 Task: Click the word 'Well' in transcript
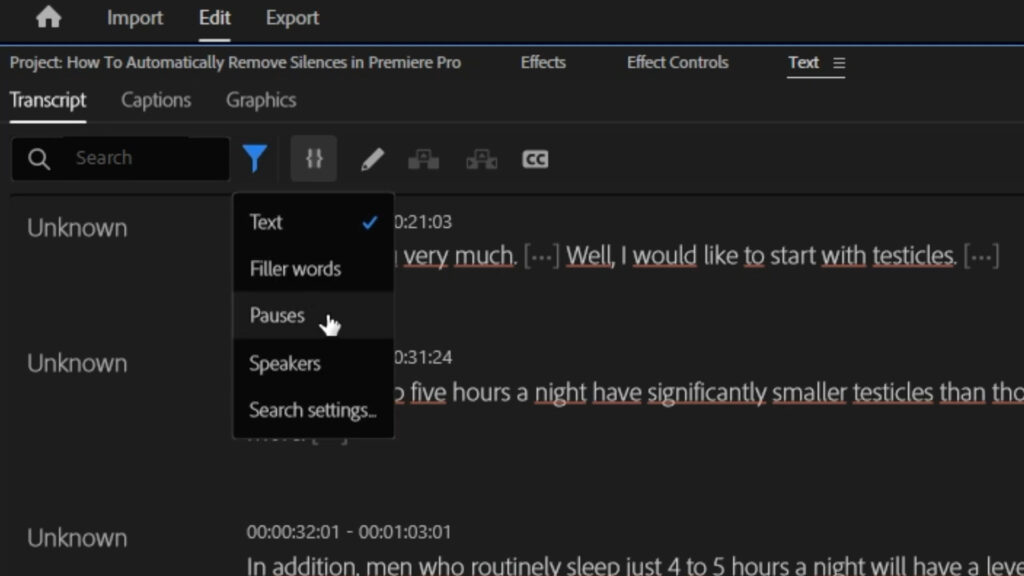(589, 255)
